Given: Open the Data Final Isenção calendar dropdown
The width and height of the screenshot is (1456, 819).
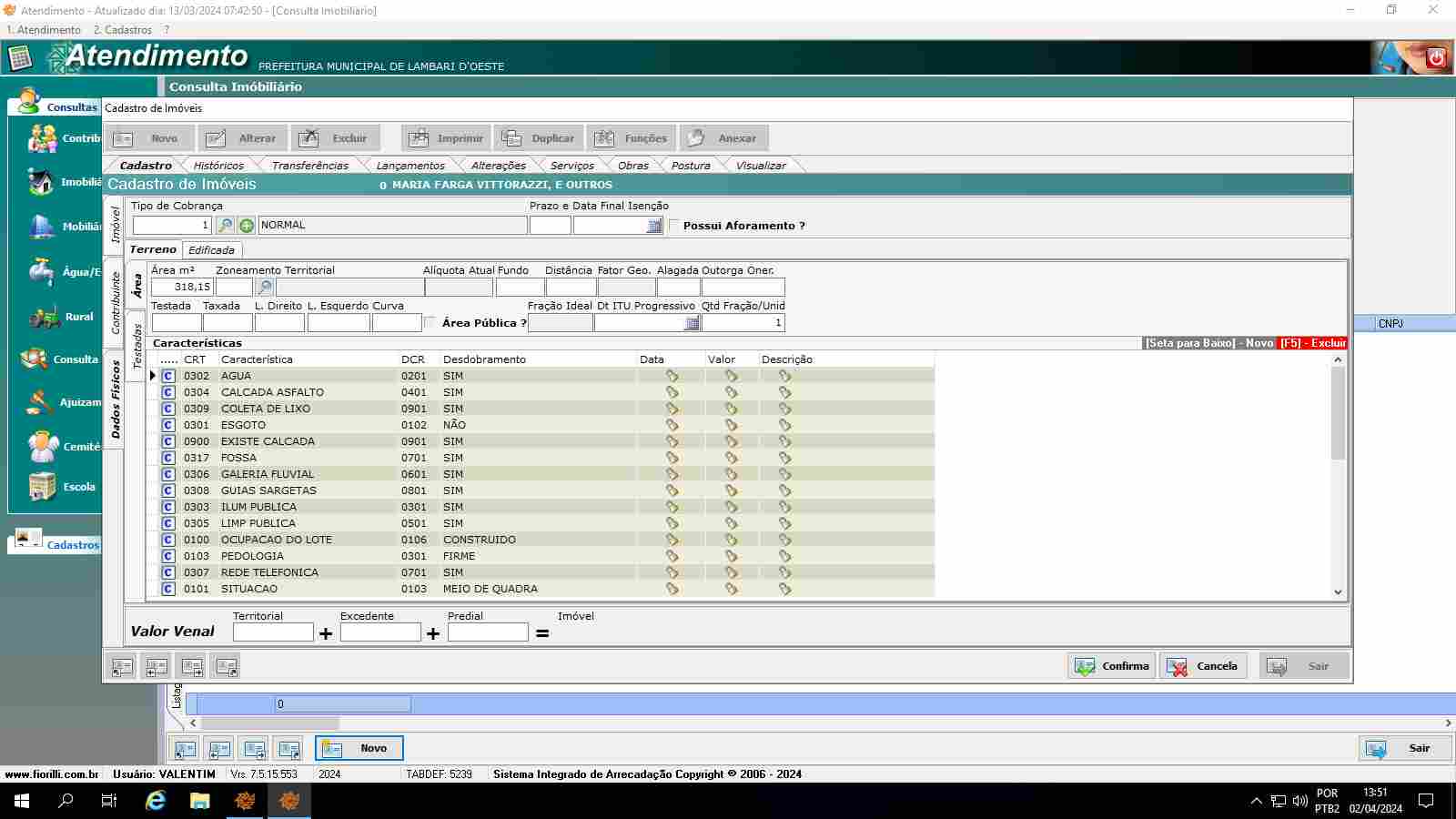Looking at the screenshot, I should click(x=653, y=226).
